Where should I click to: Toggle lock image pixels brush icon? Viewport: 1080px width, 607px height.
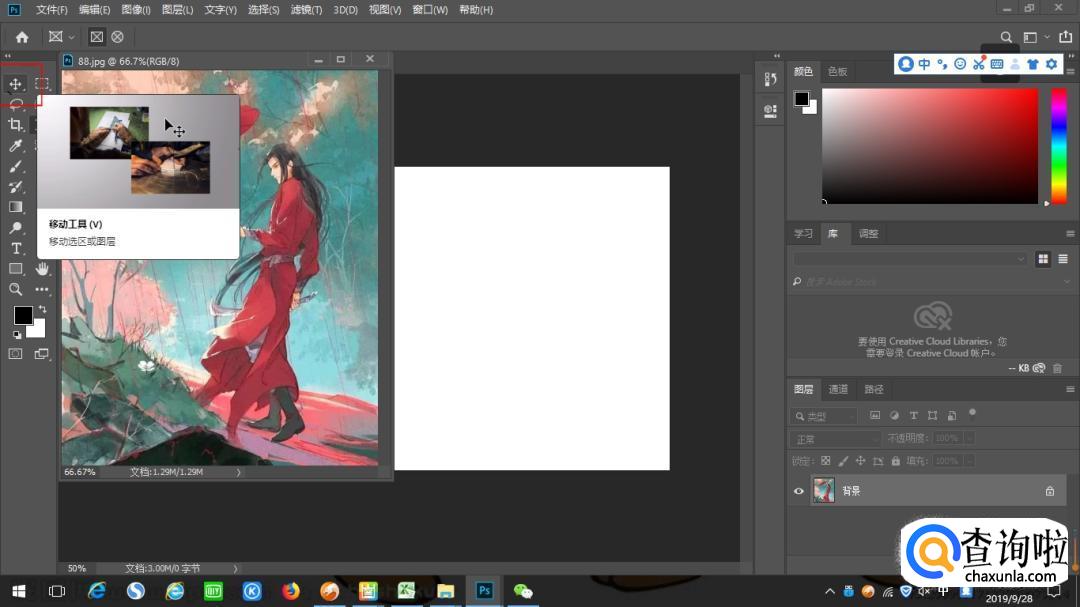click(843, 461)
